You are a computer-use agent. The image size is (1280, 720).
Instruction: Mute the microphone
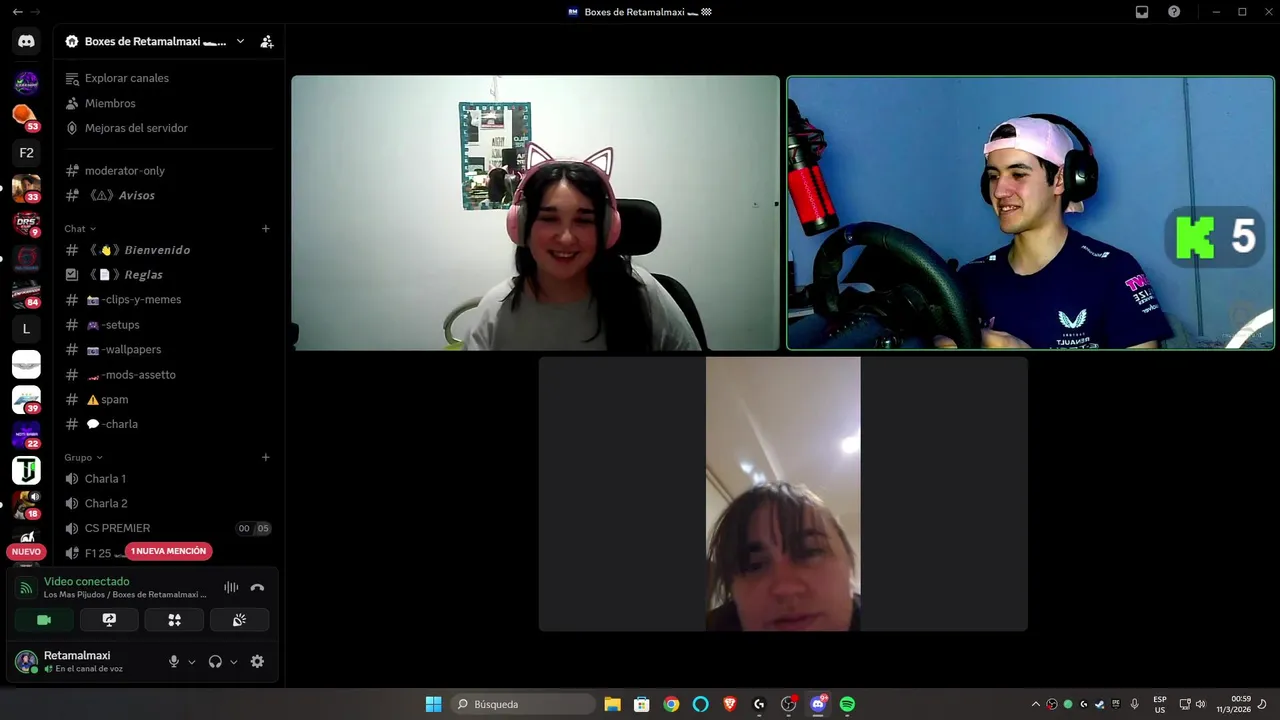click(174, 661)
